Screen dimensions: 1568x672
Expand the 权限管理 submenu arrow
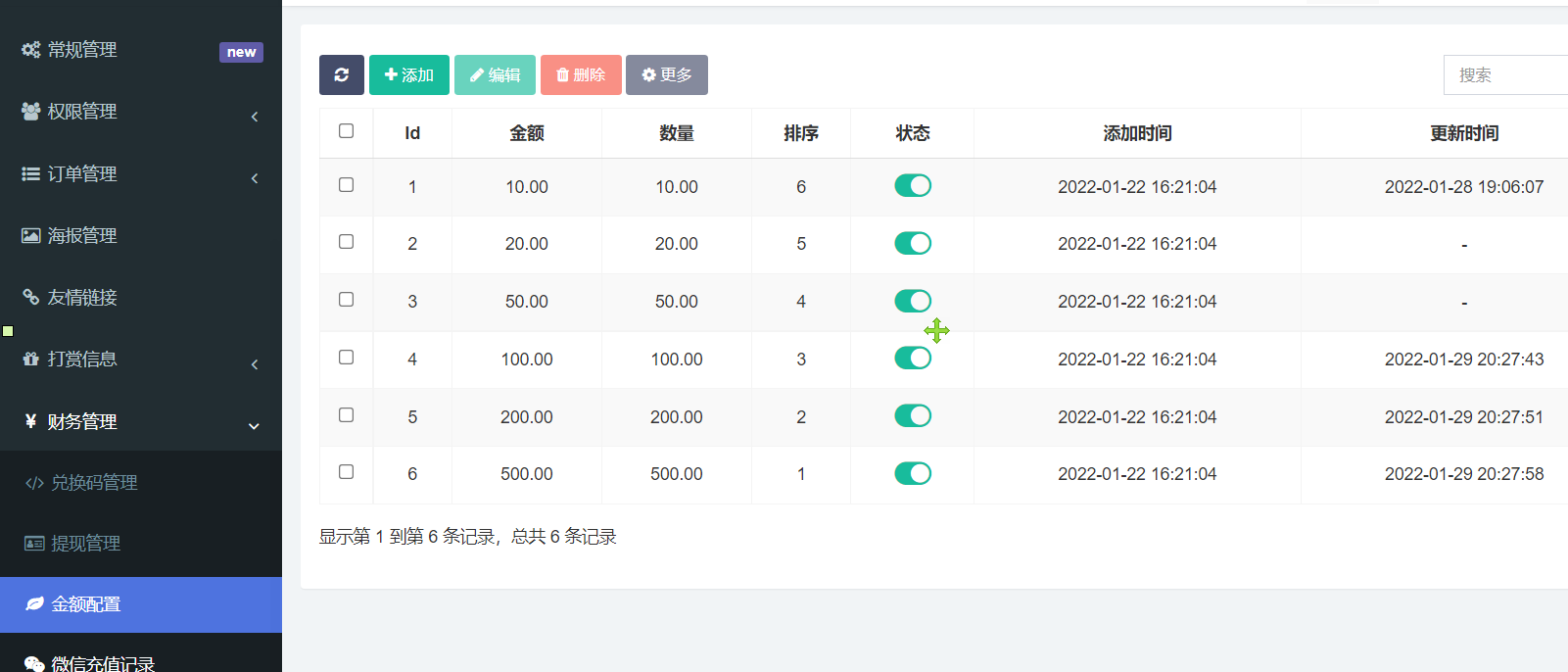coord(255,117)
